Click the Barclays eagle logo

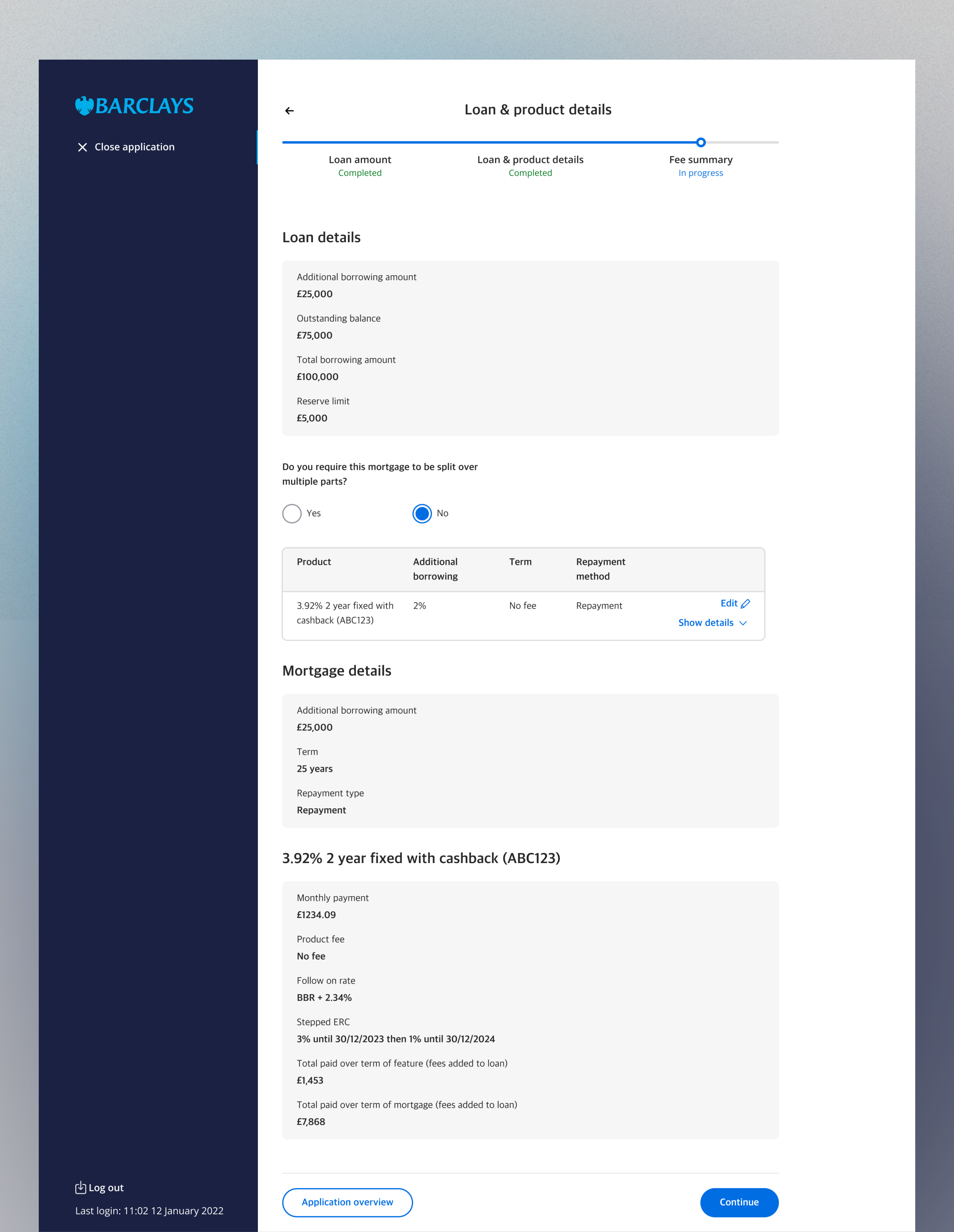[85, 105]
